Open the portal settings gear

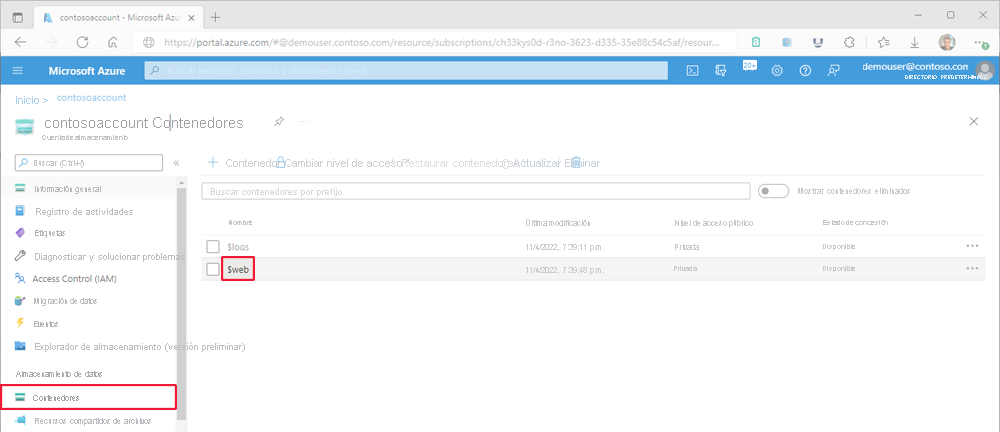pos(777,71)
